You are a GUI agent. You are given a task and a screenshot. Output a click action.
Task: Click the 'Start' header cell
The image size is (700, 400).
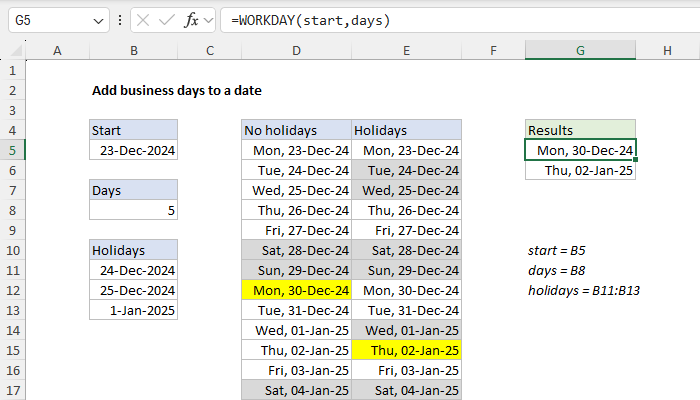pos(133,130)
